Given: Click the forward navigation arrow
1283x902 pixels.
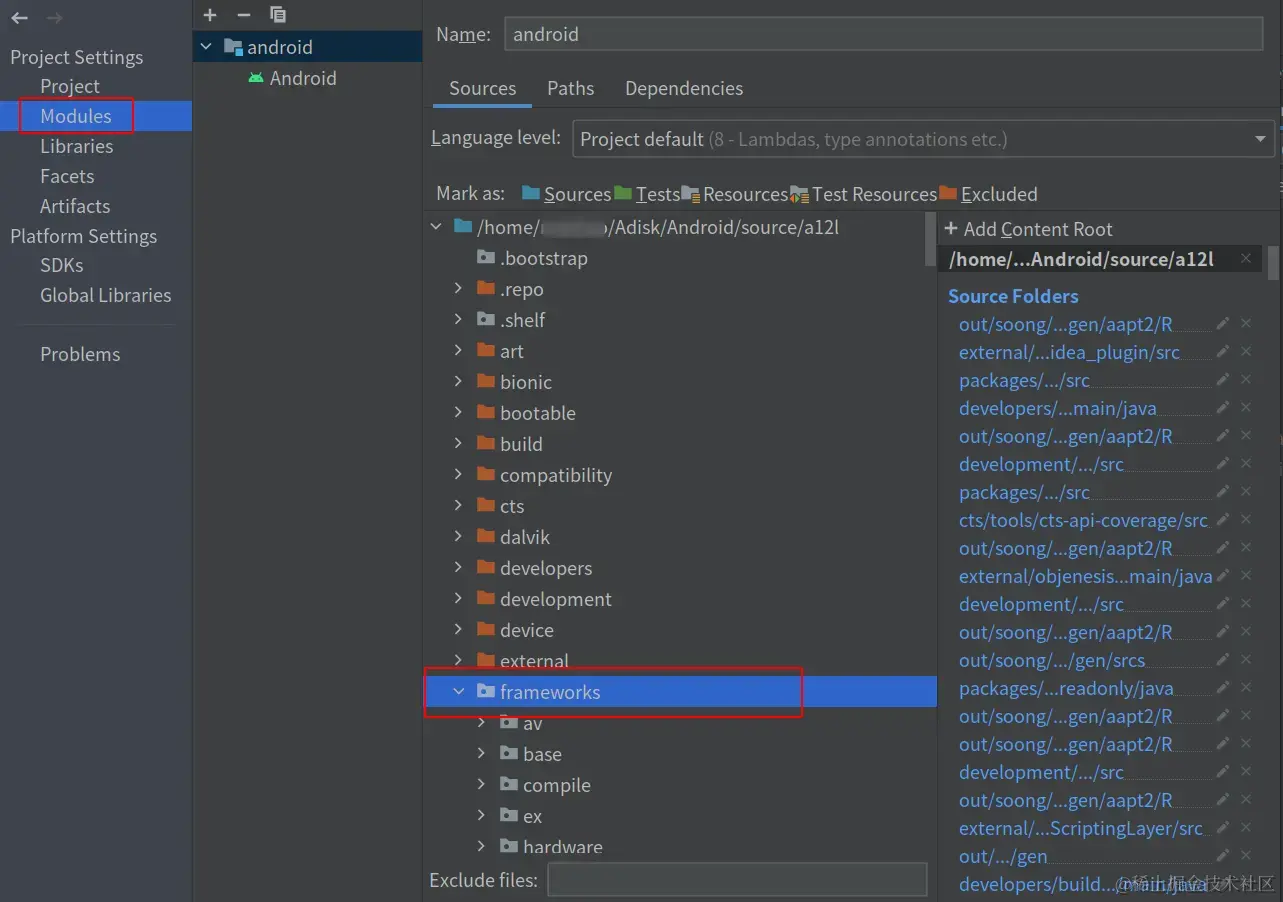Looking at the screenshot, I should click(x=54, y=18).
